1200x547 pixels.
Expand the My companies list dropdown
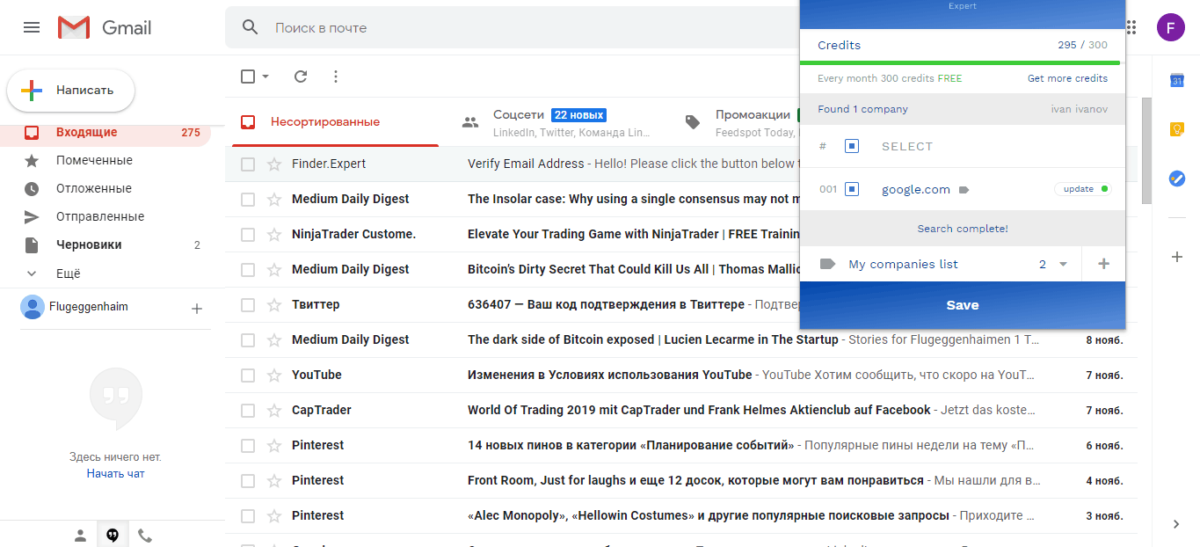1063,264
